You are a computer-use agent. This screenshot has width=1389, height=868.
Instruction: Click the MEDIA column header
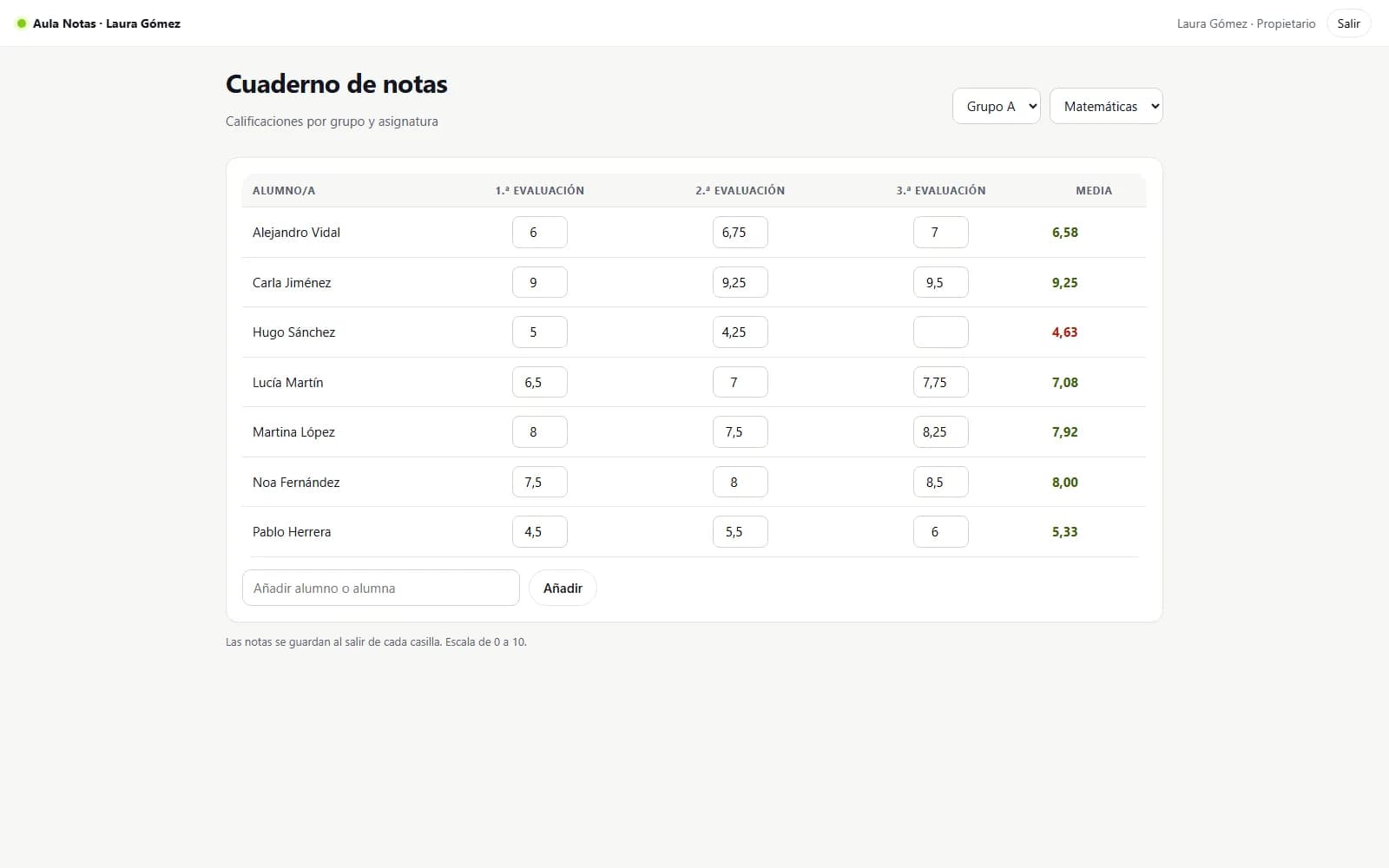click(x=1094, y=190)
